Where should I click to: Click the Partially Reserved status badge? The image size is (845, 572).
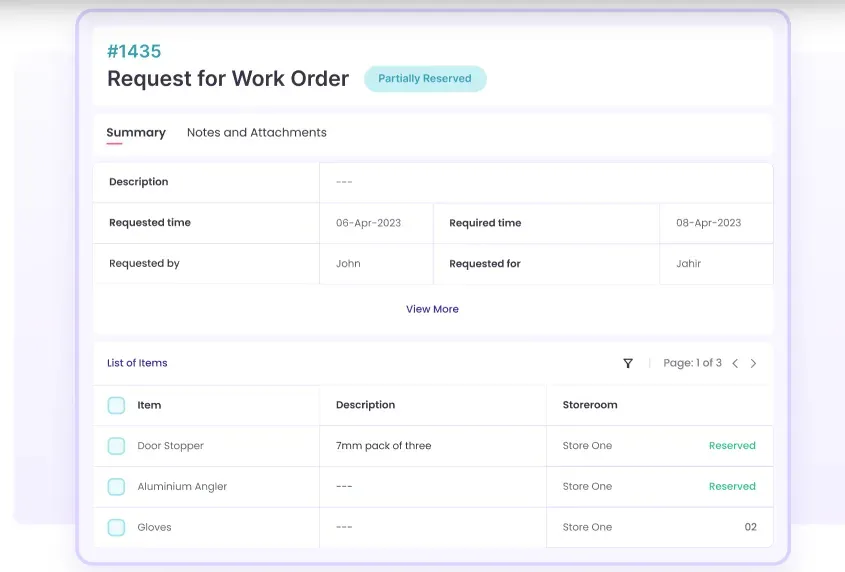point(425,79)
